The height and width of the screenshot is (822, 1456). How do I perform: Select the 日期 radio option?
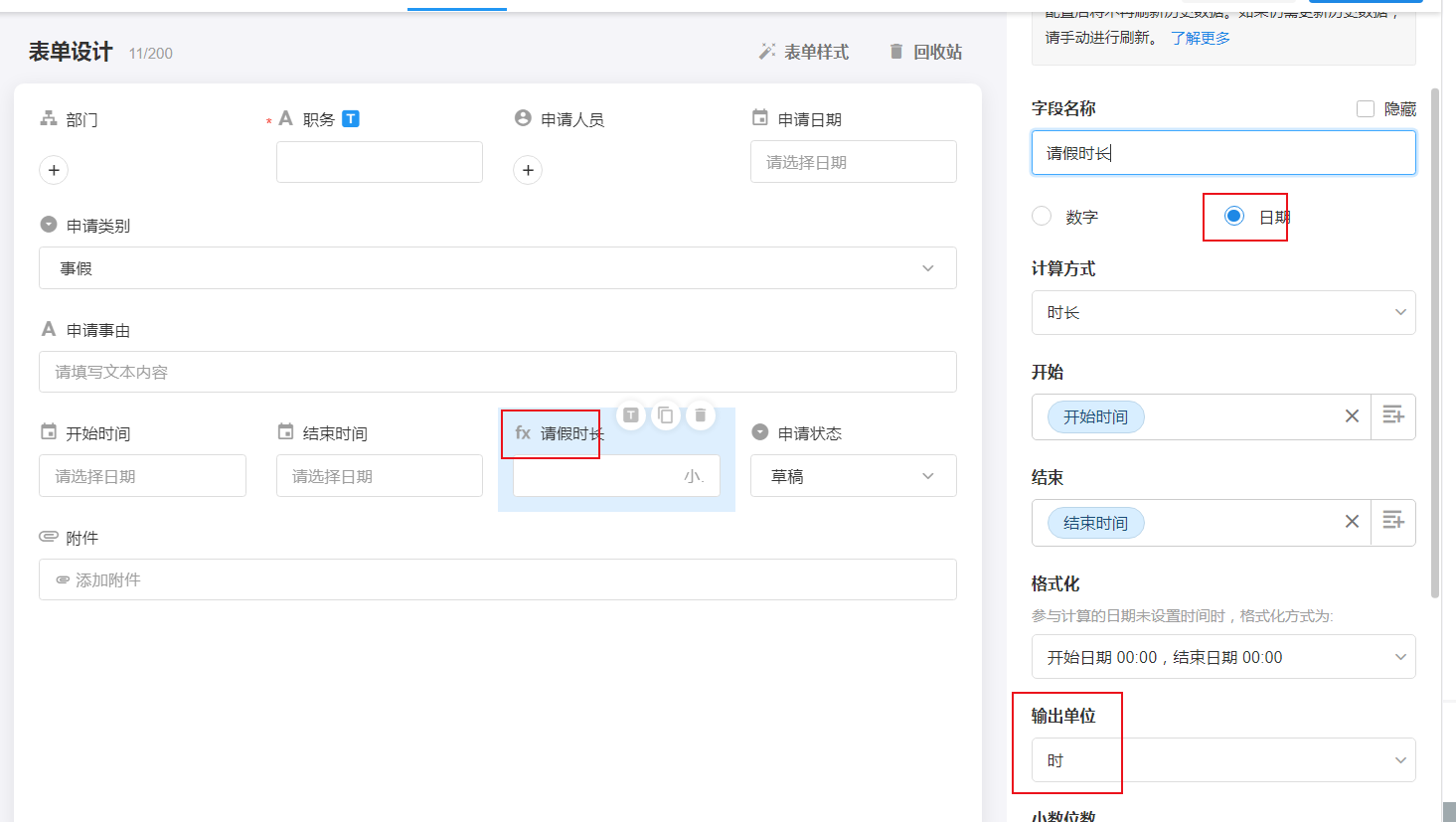tap(1234, 217)
